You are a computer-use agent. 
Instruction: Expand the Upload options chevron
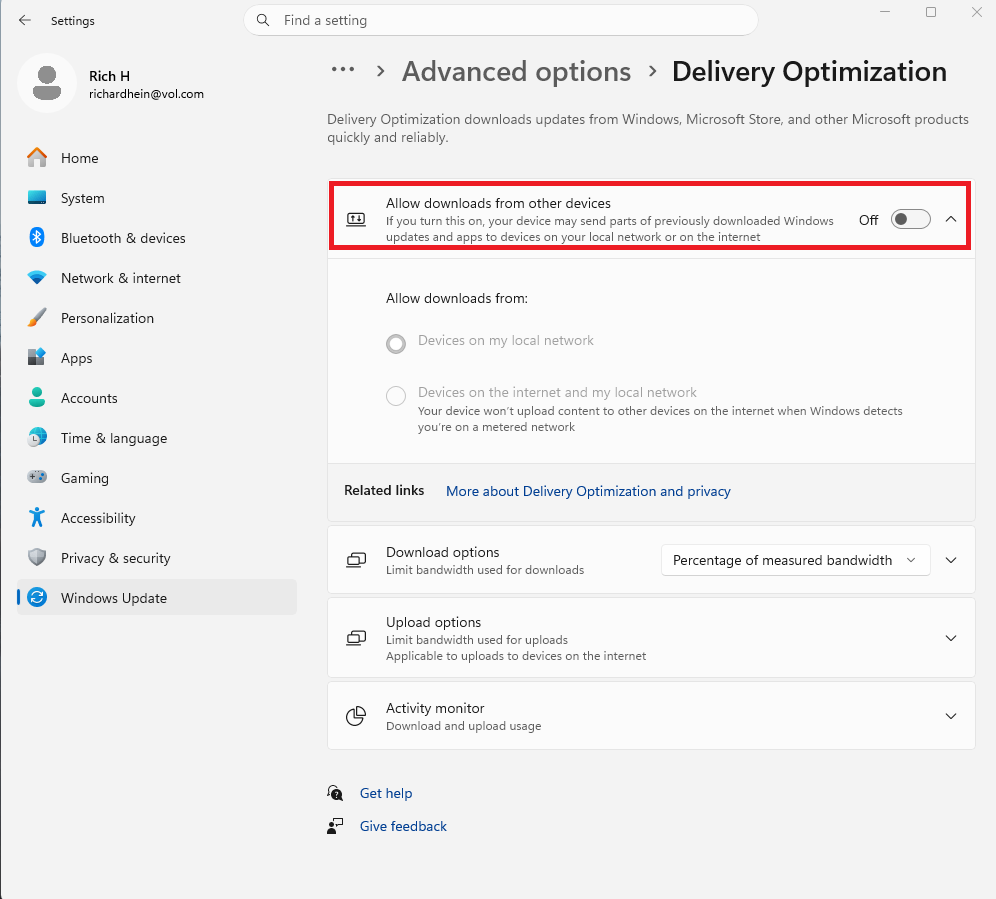[x=950, y=638]
